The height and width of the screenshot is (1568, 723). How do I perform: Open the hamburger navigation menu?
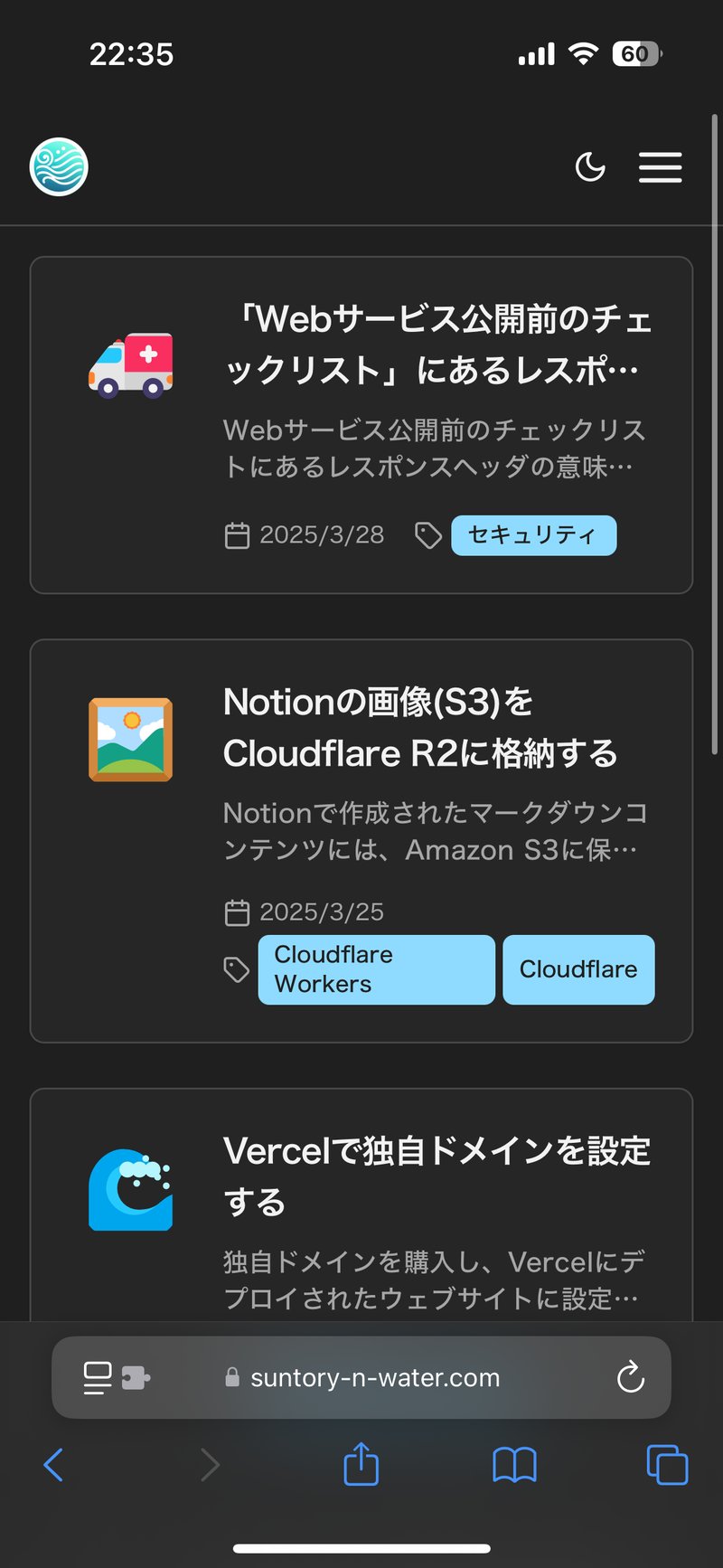(x=660, y=167)
